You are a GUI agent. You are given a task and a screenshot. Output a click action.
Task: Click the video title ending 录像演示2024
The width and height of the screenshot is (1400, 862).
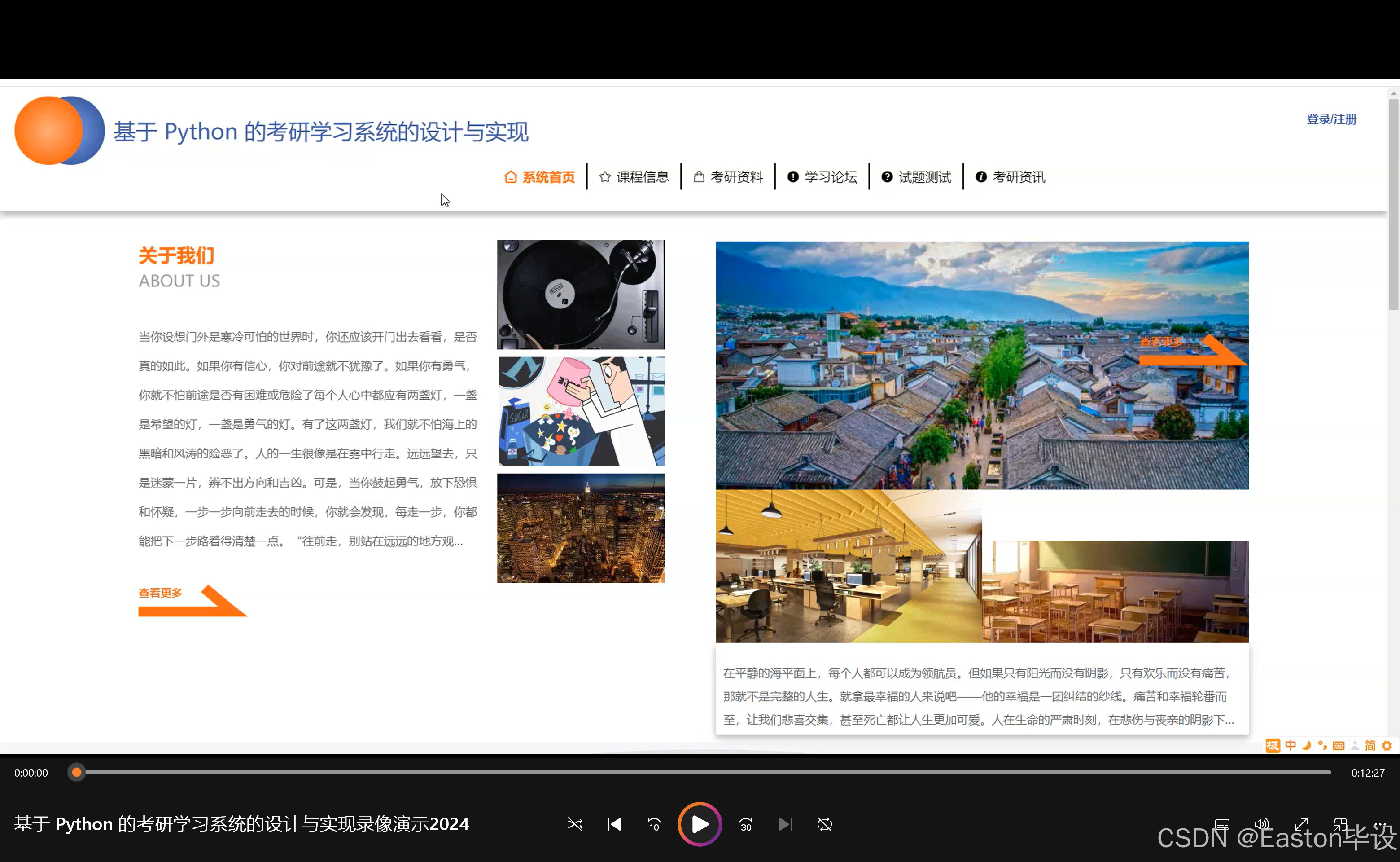pyautogui.click(x=241, y=824)
